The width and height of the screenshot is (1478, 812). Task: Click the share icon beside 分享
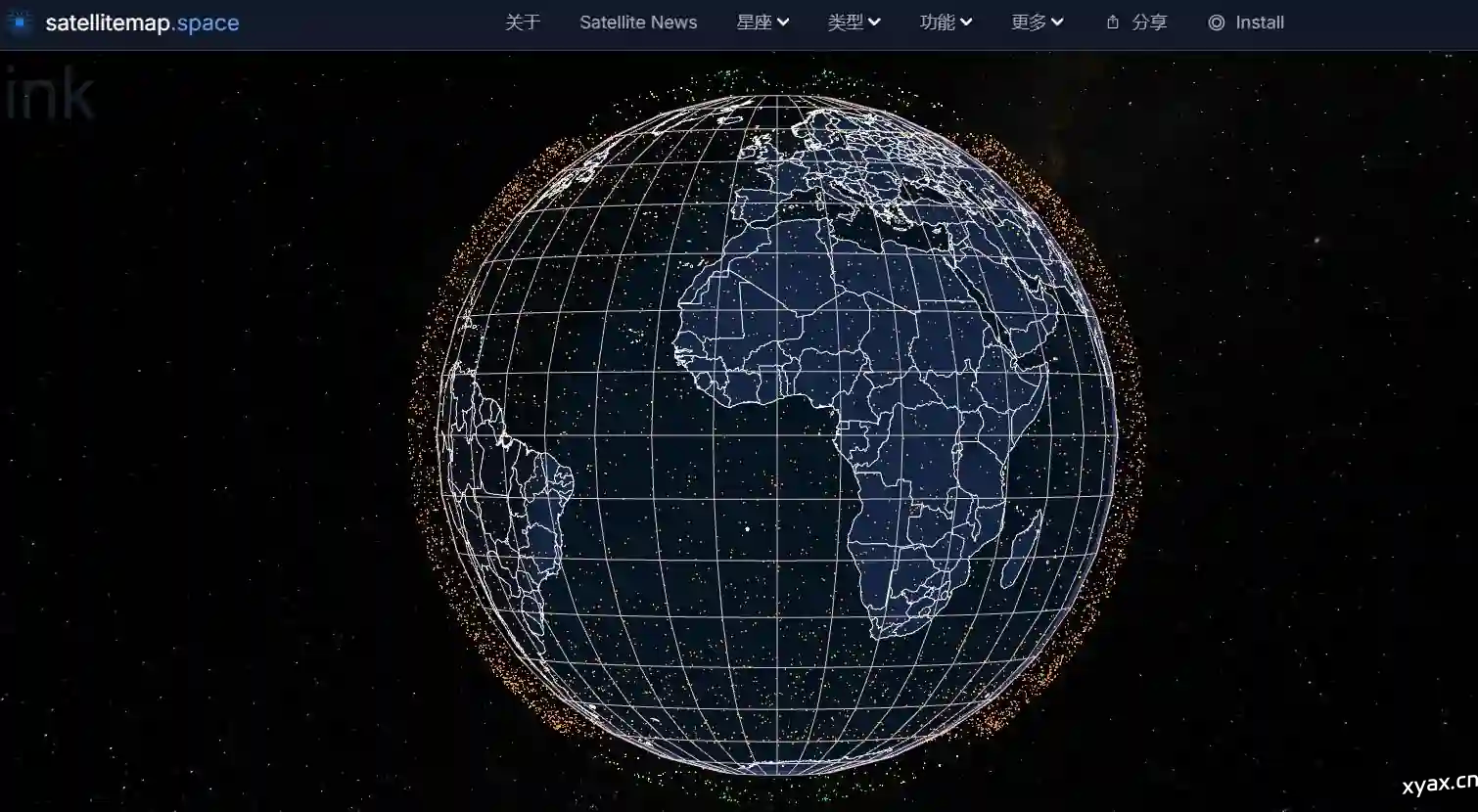pos(1112,23)
